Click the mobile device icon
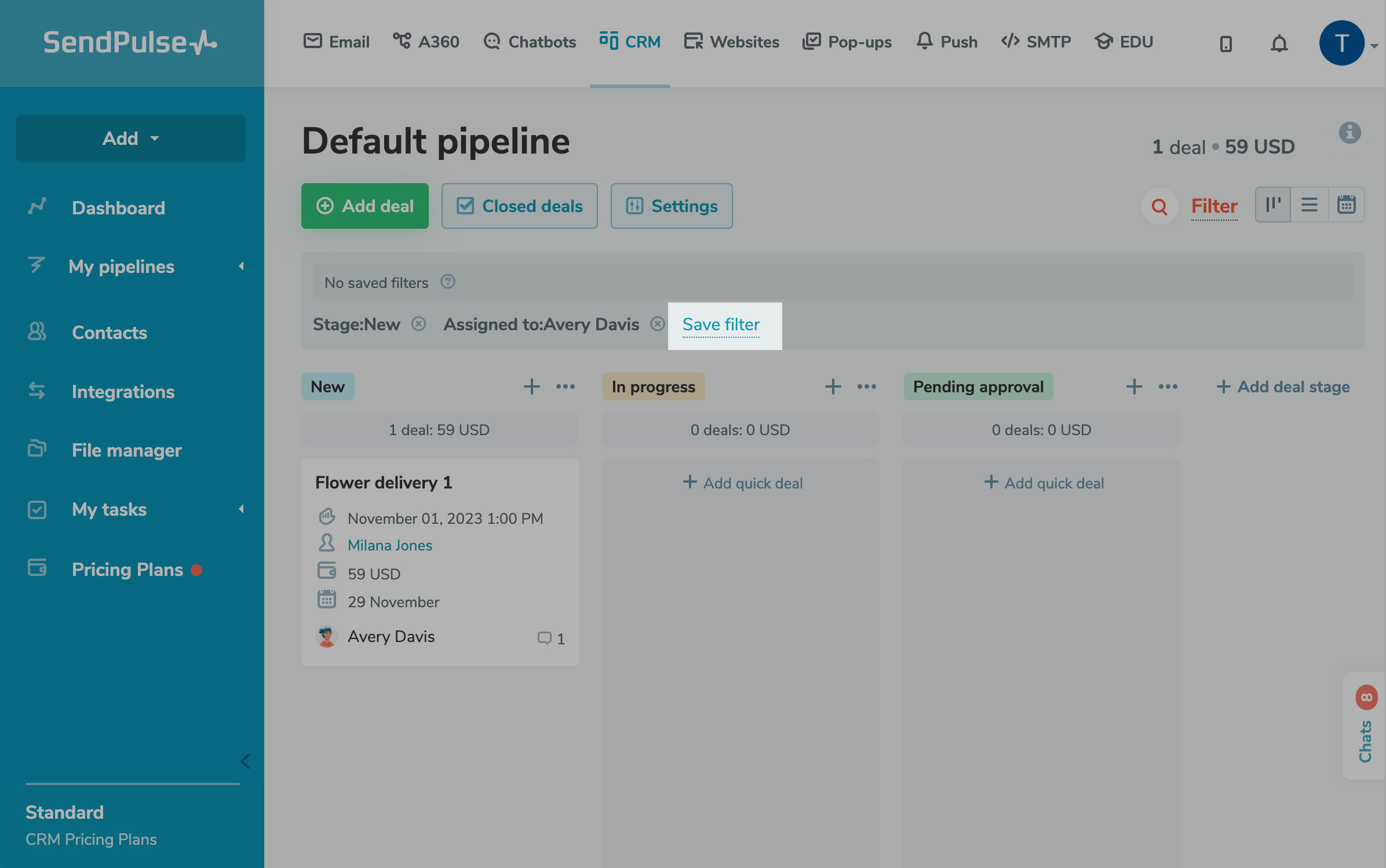This screenshot has height=868, width=1386. coord(1225,43)
